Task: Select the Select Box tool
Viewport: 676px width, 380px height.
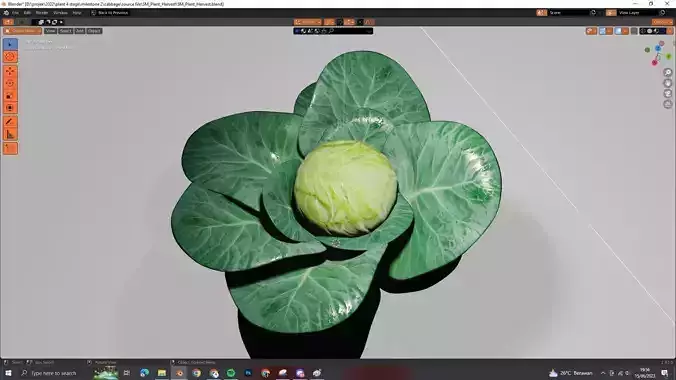Action: point(10,44)
